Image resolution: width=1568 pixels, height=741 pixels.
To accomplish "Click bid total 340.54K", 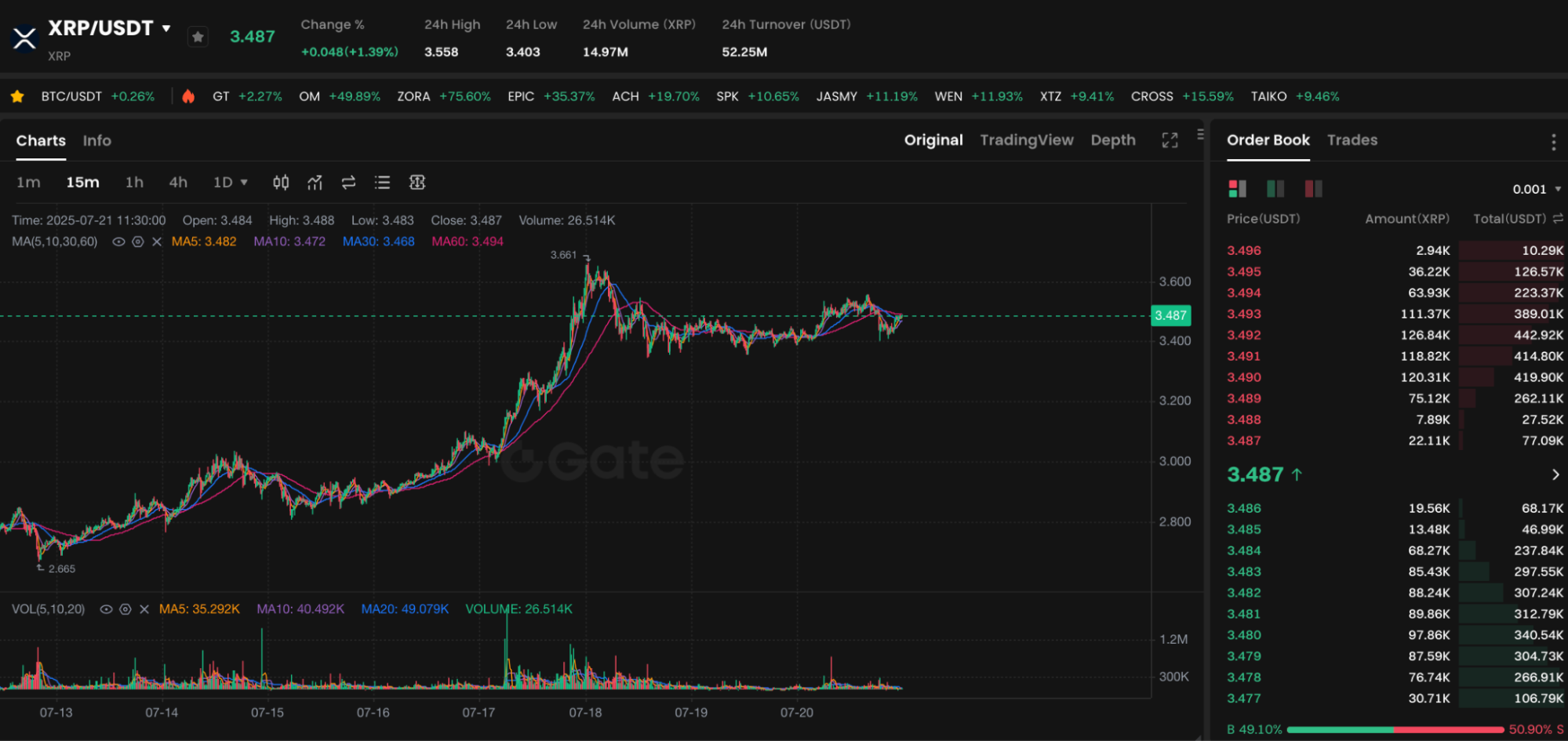I will point(1538,635).
